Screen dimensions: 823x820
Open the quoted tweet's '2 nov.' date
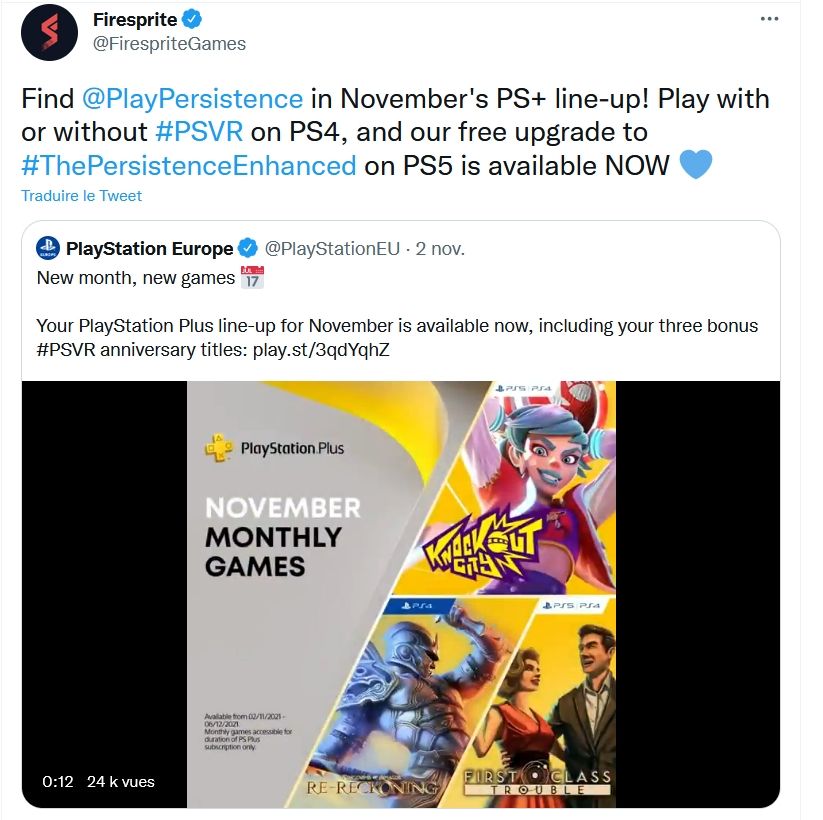440,248
